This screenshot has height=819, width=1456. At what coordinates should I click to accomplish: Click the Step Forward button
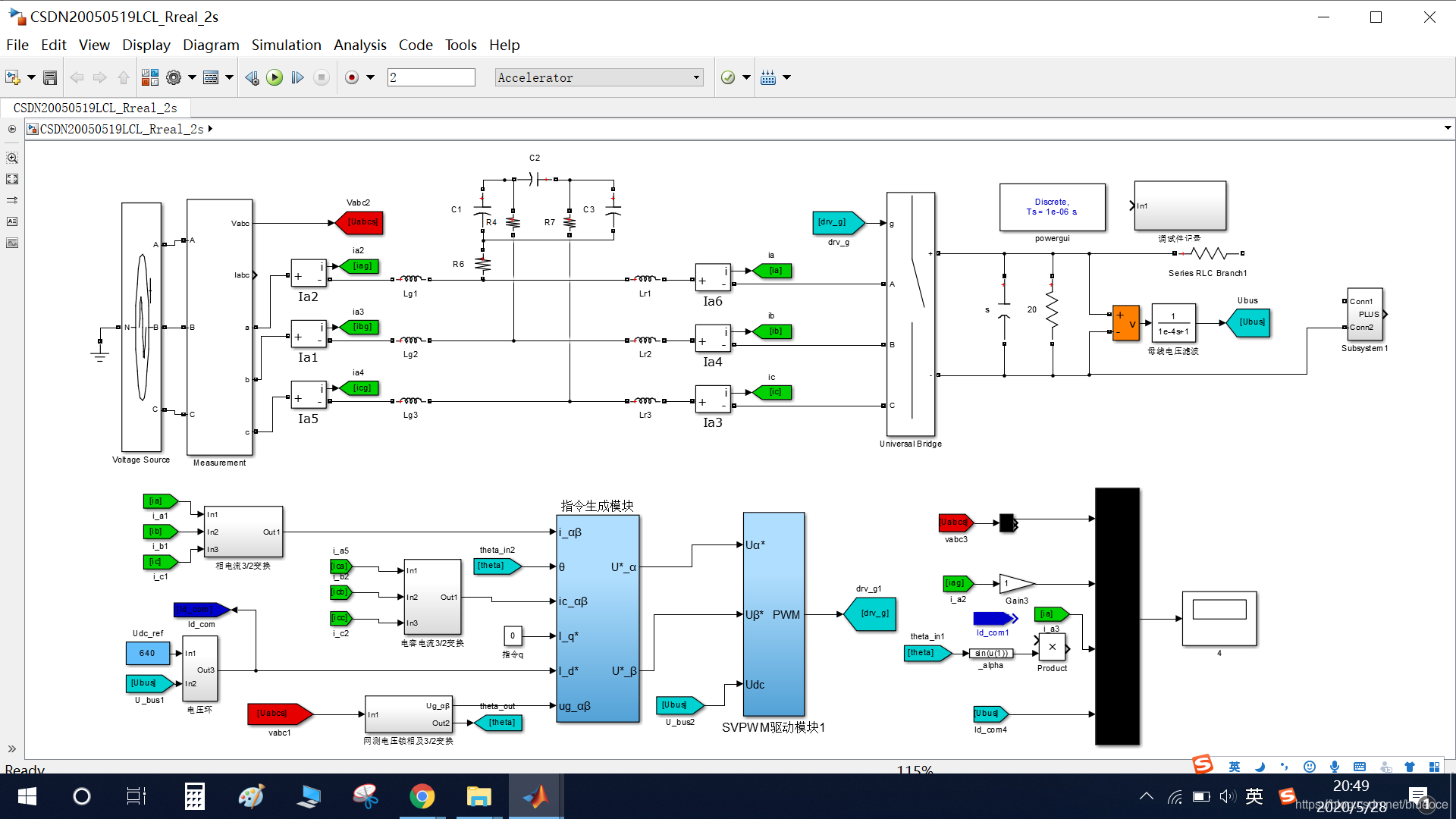pyautogui.click(x=297, y=77)
